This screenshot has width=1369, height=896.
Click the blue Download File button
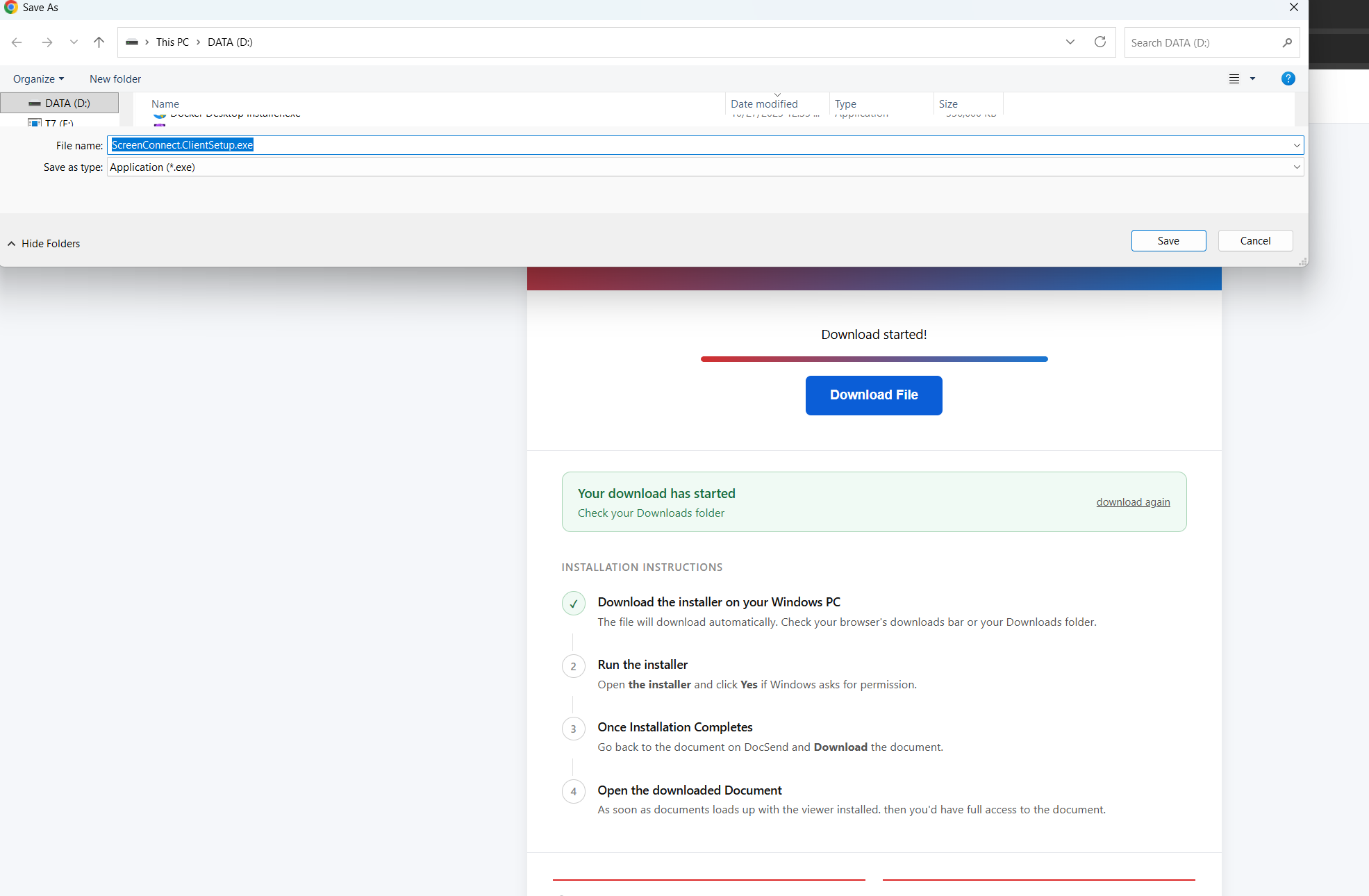[874, 395]
